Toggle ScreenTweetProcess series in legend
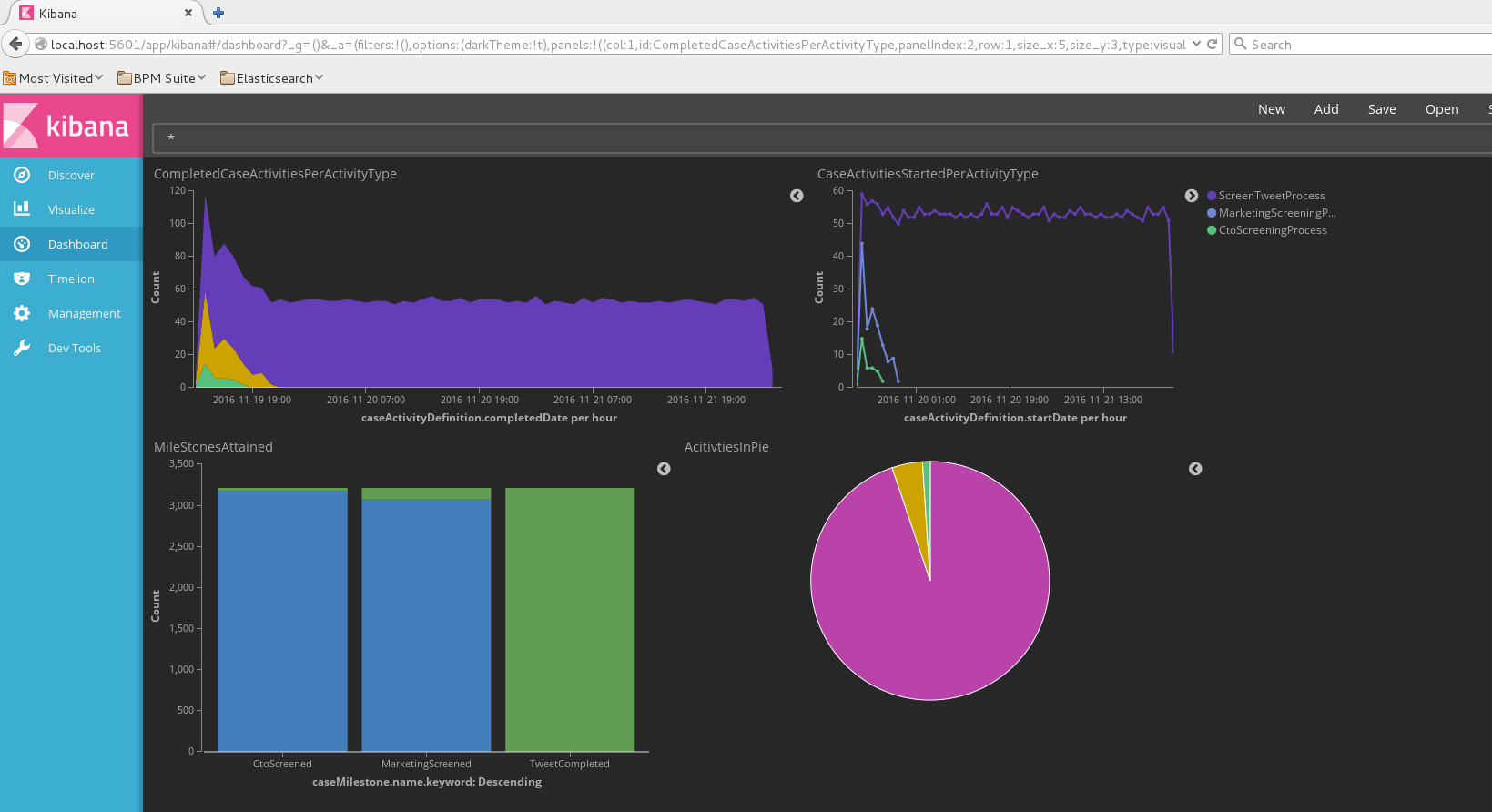 pyautogui.click(x=1271, y=196)
